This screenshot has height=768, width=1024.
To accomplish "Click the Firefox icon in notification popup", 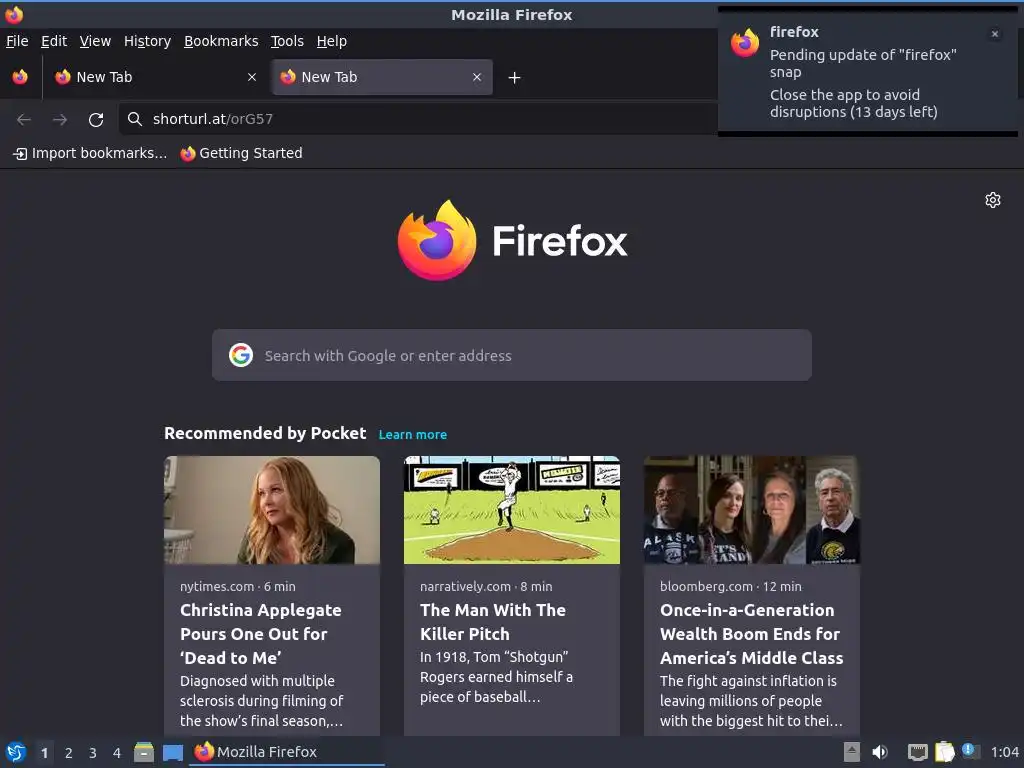I will 745,43.
